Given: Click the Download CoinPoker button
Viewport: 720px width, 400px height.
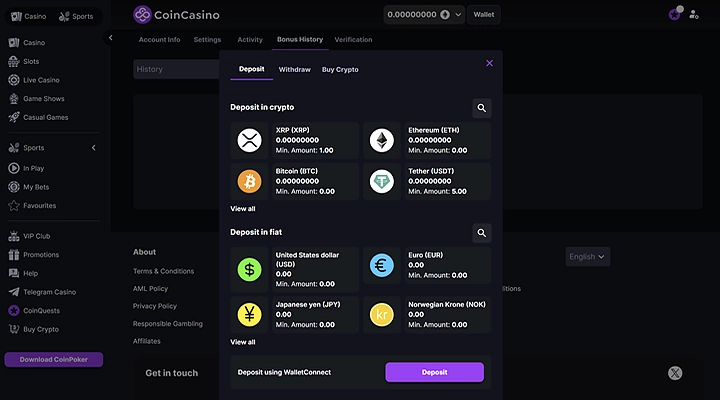Looking at the screenshot, I should (54, 360).
